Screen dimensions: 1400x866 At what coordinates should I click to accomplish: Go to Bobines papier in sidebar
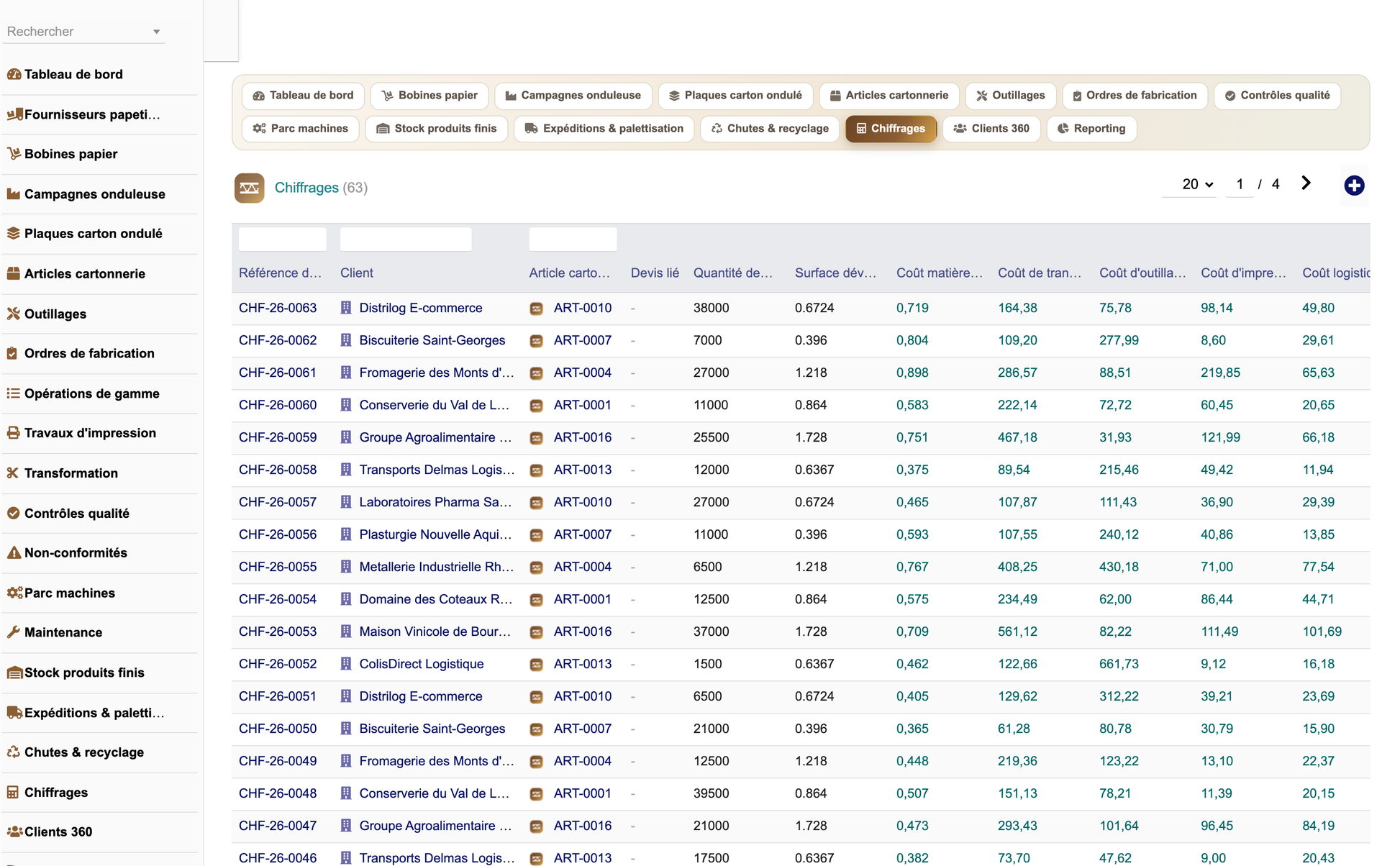99,155
